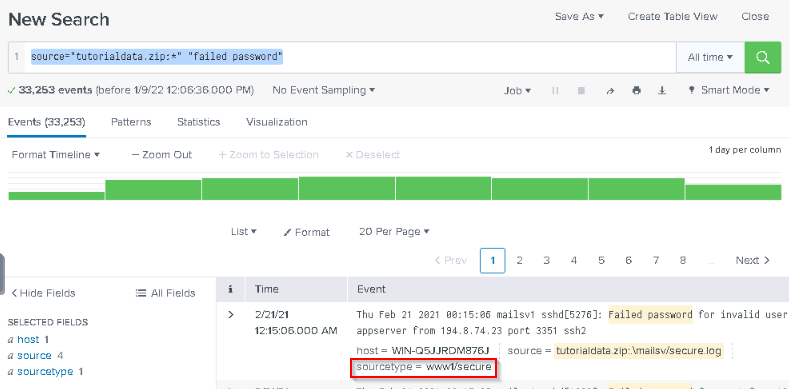
Task: Select the first timeline column bar
Action: click(56, 195)
